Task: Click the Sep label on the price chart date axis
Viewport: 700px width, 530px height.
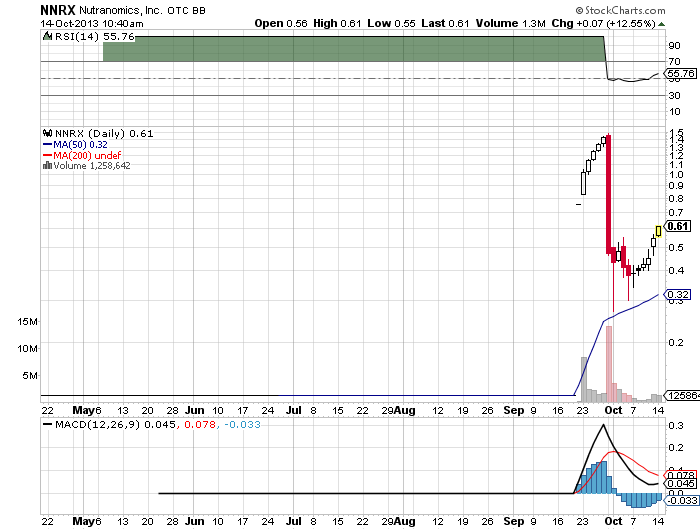Action: (514, 410)
